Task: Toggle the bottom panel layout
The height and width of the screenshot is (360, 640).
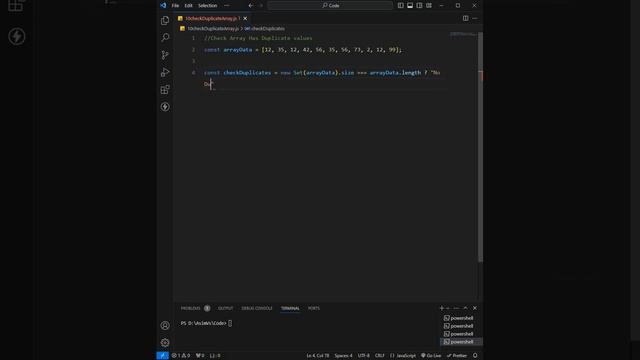Action: point(410,5)
